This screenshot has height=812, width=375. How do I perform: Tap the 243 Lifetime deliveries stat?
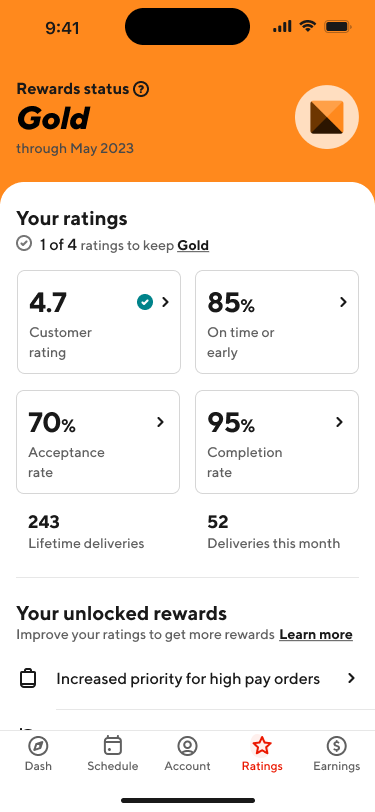click(x=86, y=532)
